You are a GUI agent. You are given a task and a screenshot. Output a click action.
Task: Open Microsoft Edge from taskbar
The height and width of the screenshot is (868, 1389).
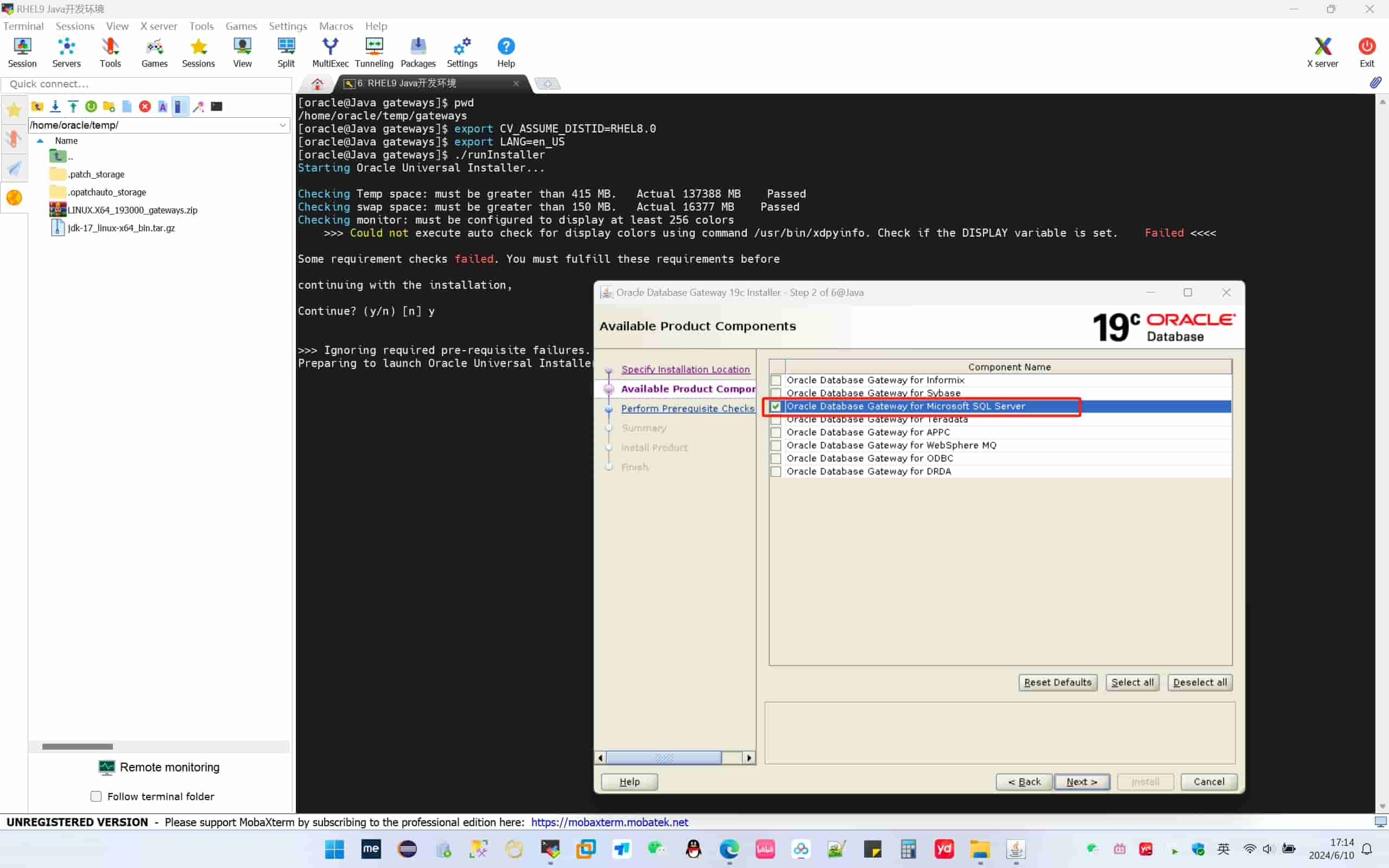coord(729,849)
